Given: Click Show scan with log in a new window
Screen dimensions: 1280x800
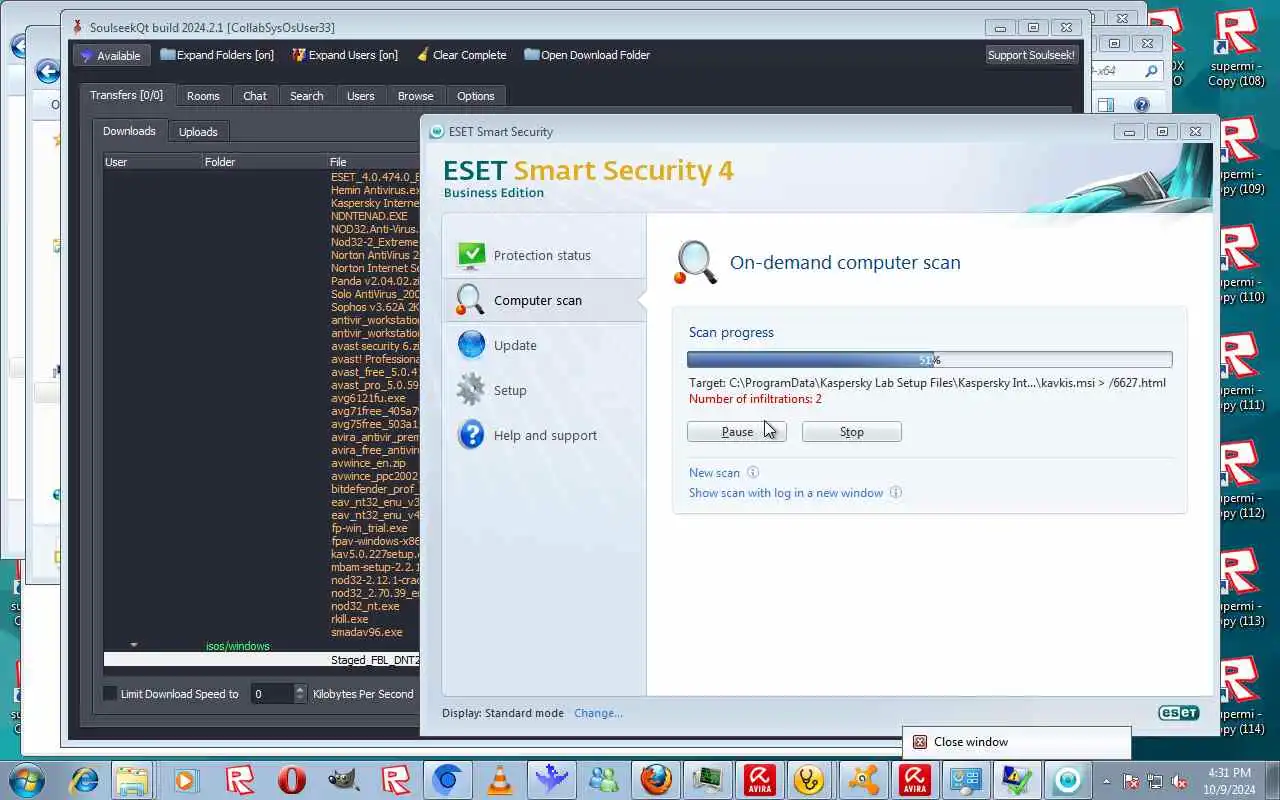Looking at the screenshot, I should (786, 493).
